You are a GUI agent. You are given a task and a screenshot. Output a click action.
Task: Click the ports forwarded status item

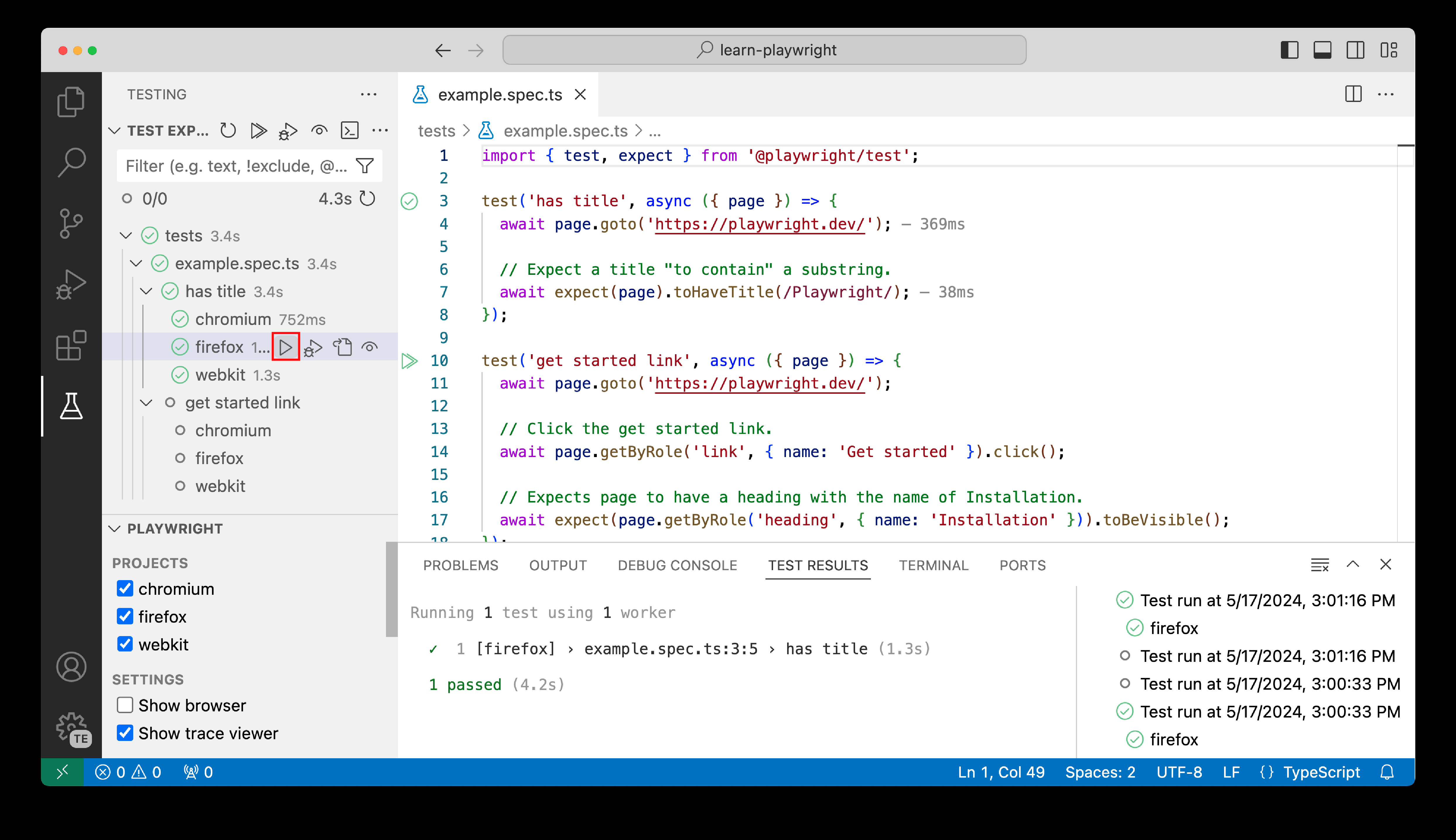(x=198, y=772)
